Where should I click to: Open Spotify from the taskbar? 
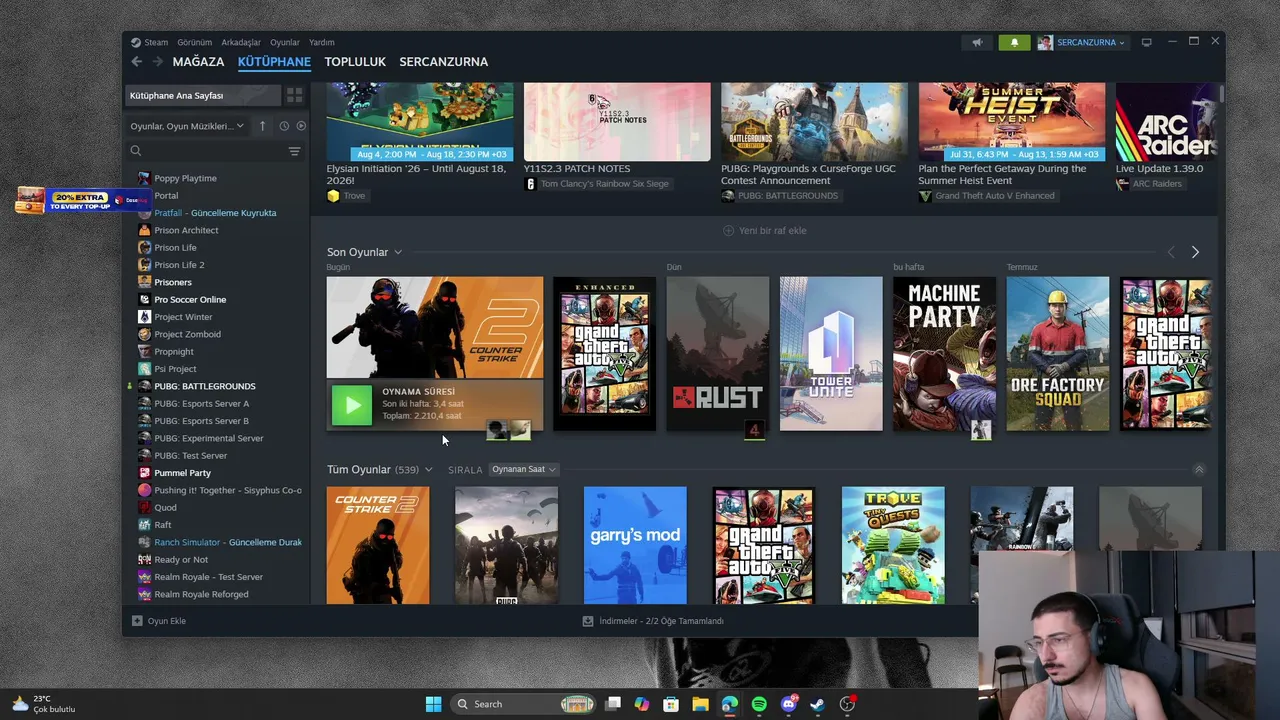pos(759,704)
